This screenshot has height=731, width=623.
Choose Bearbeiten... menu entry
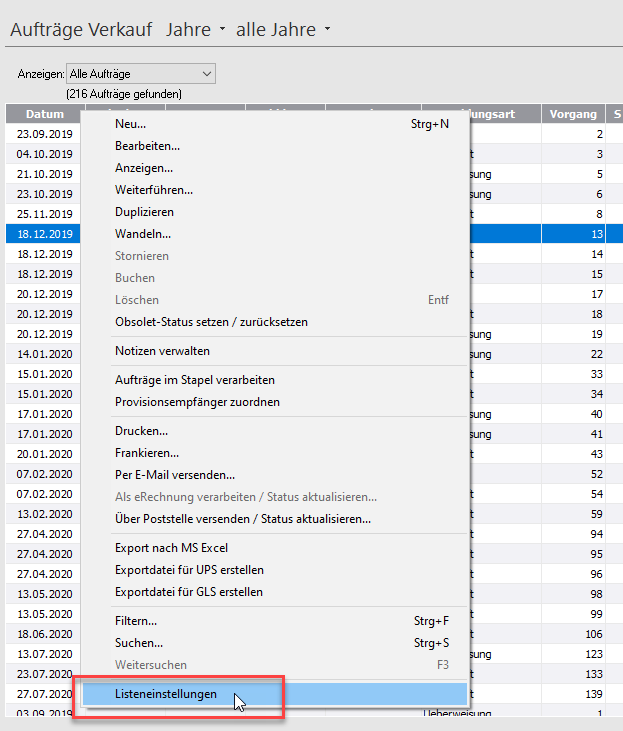click(x=147, y=146)
